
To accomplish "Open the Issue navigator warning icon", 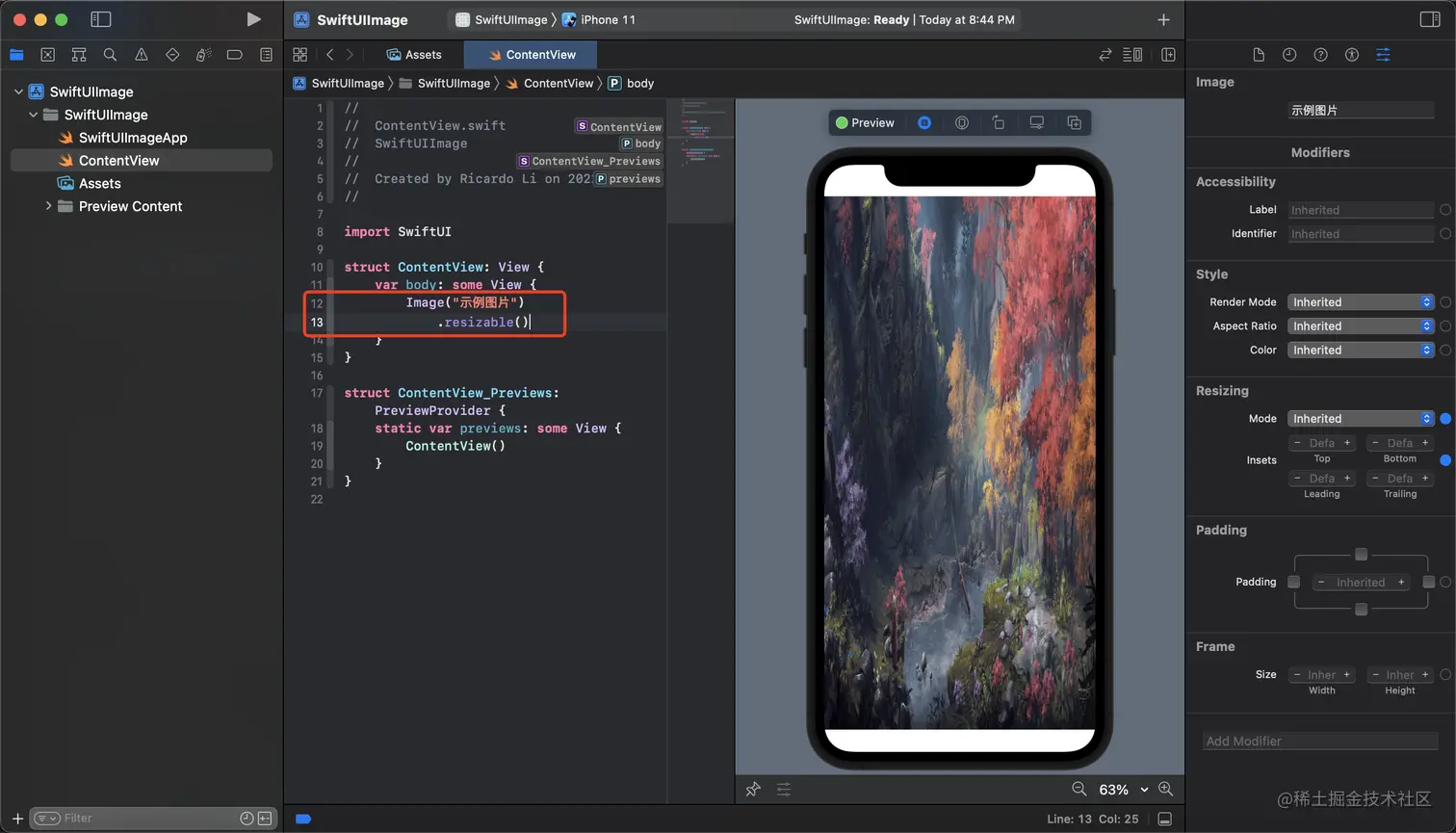I will (142, 55).
